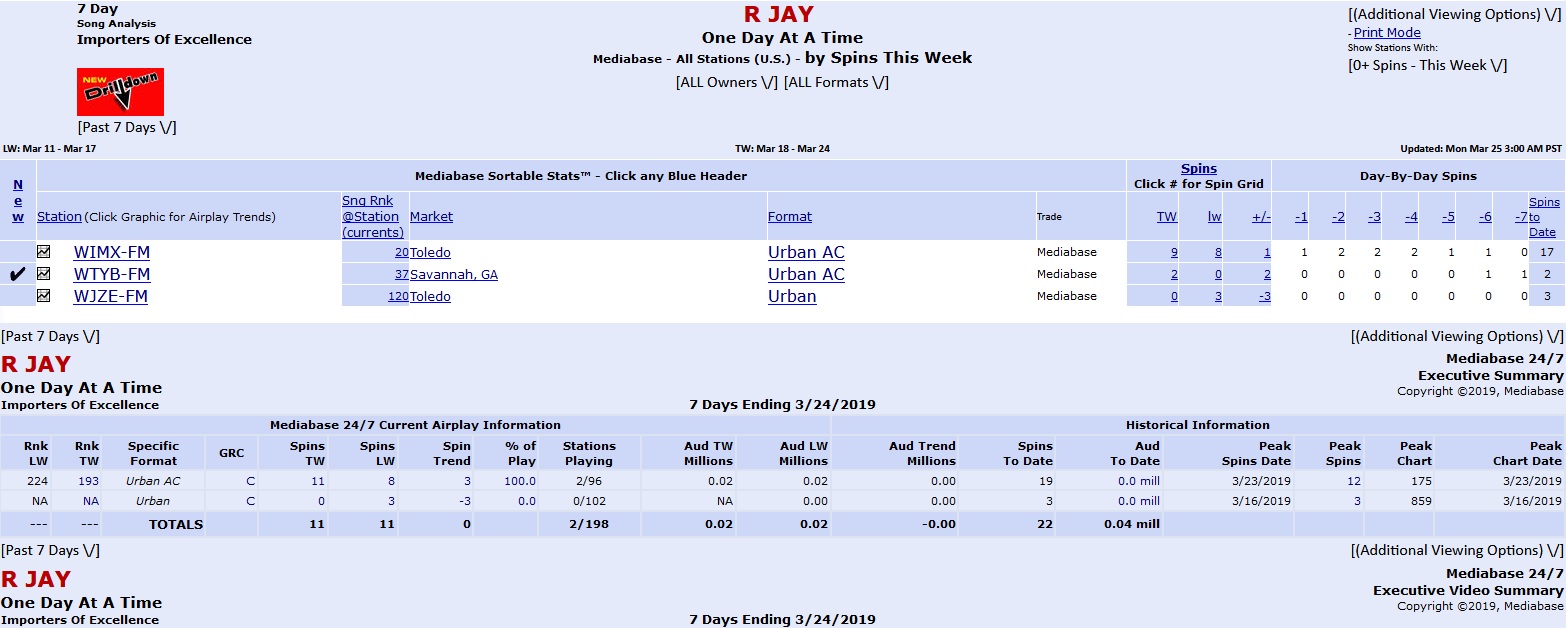
Task: Open Urban format link for WJZE-FM
Action: 792,296
